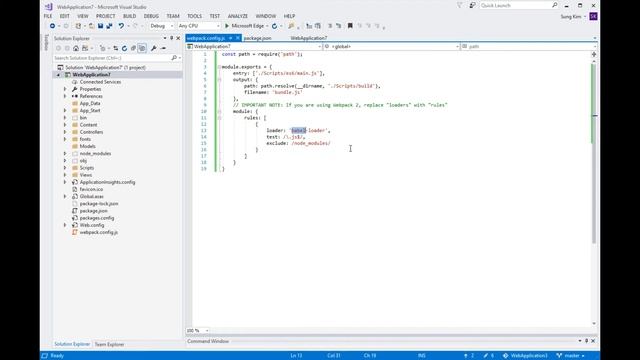Image resolution: width=640 pixels, height=360 pixels.
Task: Open the zoom level 100 % dropdown
Action: [198, 331]
